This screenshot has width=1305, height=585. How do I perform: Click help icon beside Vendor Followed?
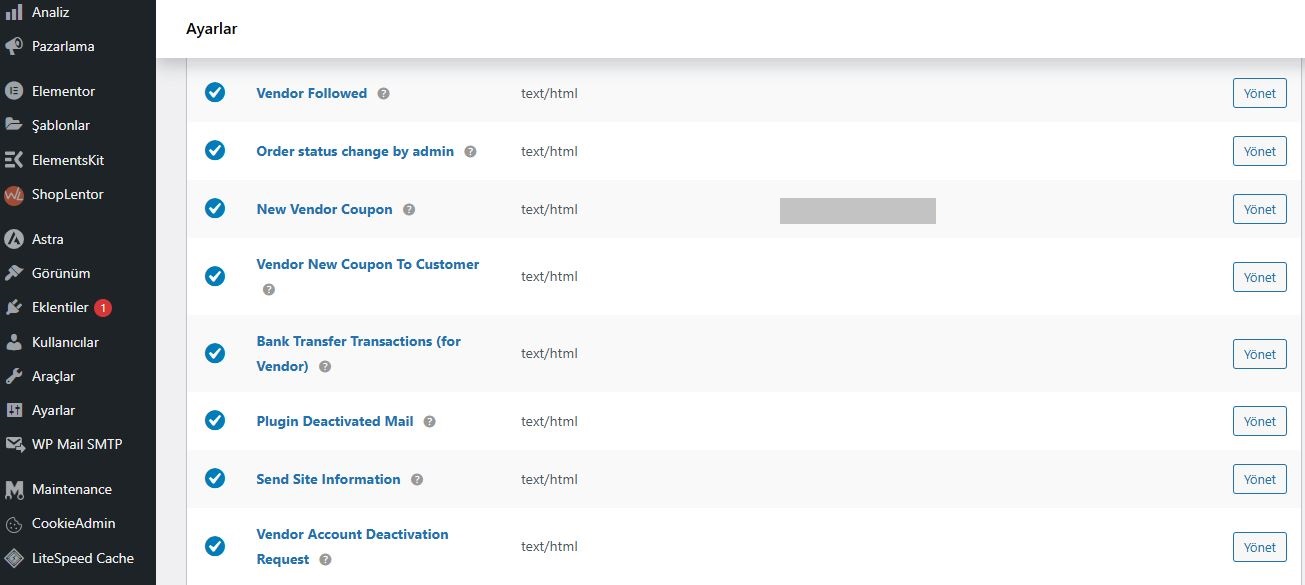point(383,94)
